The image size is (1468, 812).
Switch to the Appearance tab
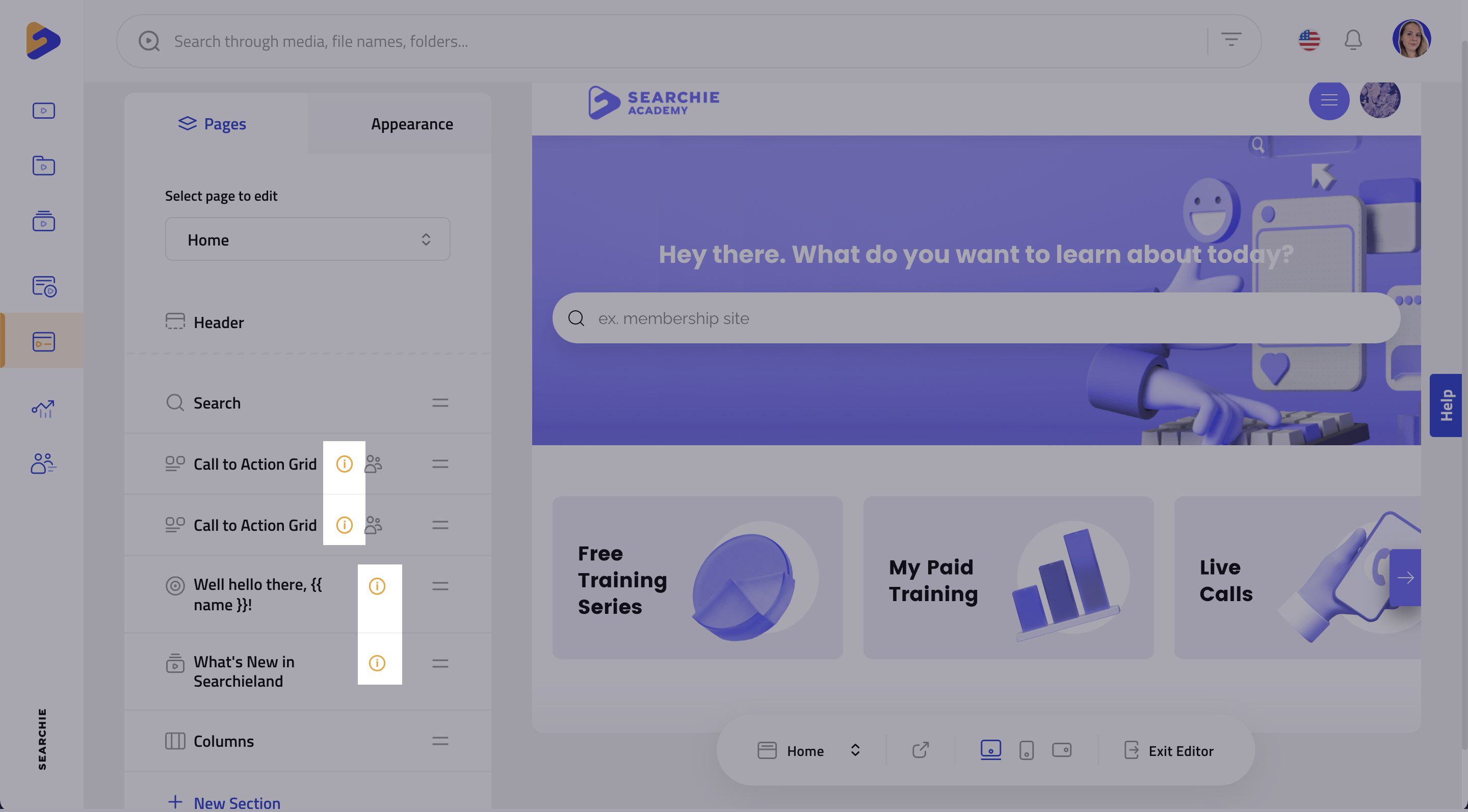(x=411, y=124)
